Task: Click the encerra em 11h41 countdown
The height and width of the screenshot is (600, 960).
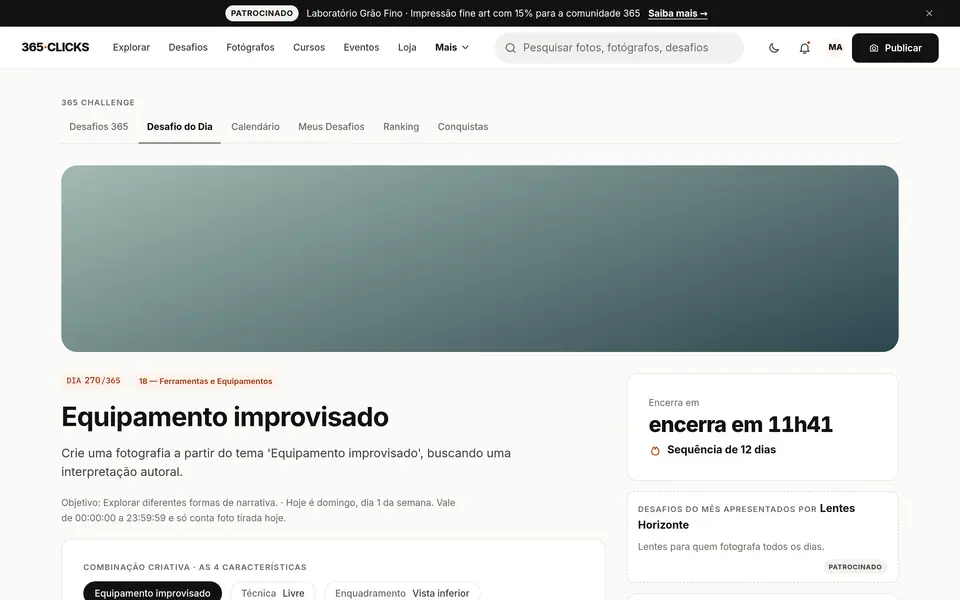Action: coord(741,424)
